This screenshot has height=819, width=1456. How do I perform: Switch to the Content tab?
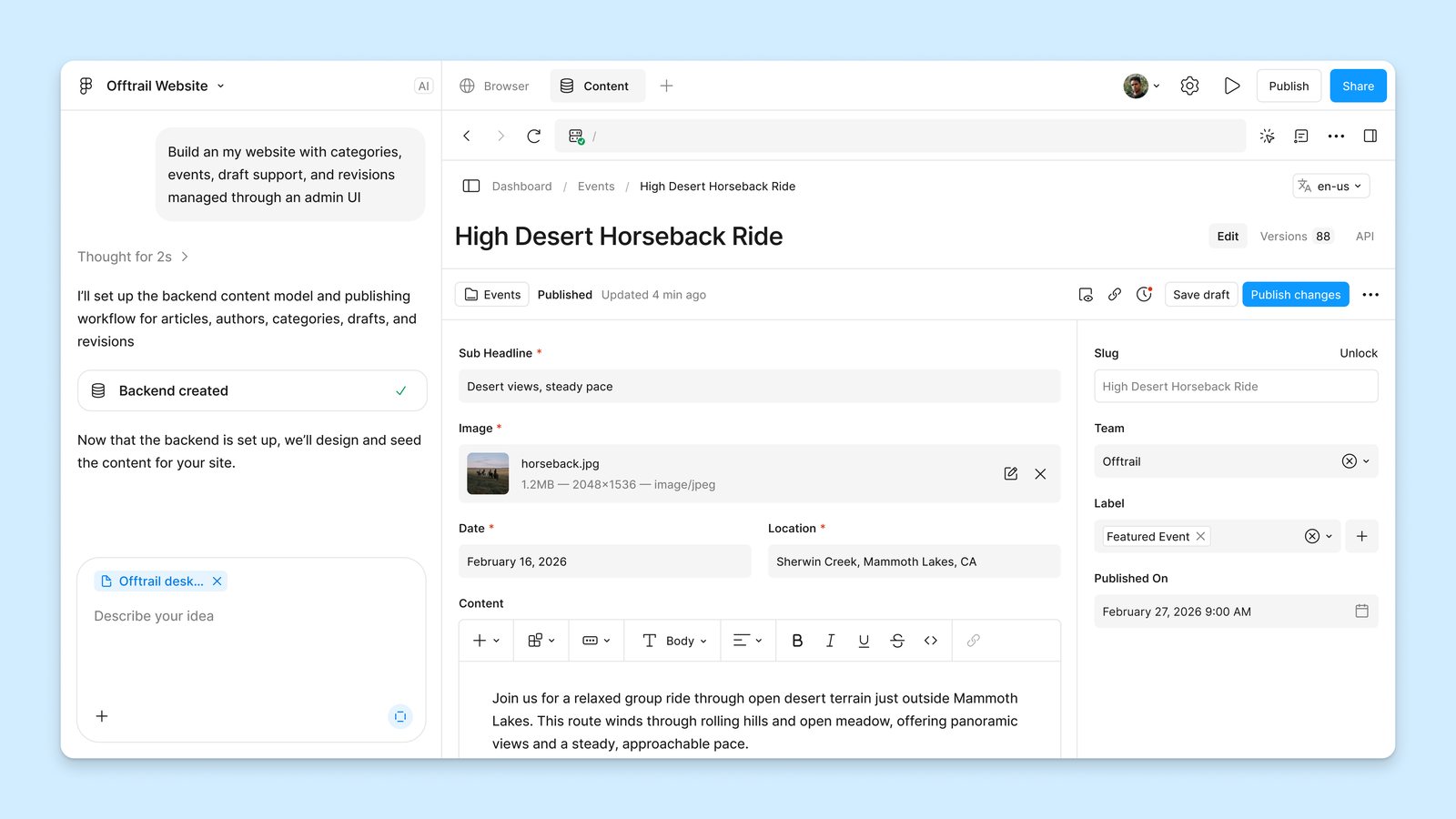click(597, 86)
